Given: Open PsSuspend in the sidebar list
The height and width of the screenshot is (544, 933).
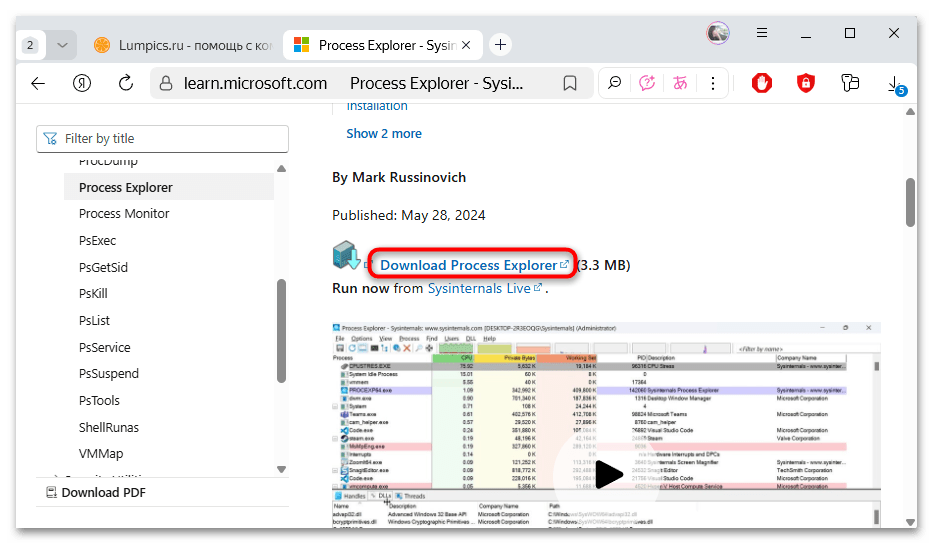Looking at the screenshot, I should click(109, 374).
